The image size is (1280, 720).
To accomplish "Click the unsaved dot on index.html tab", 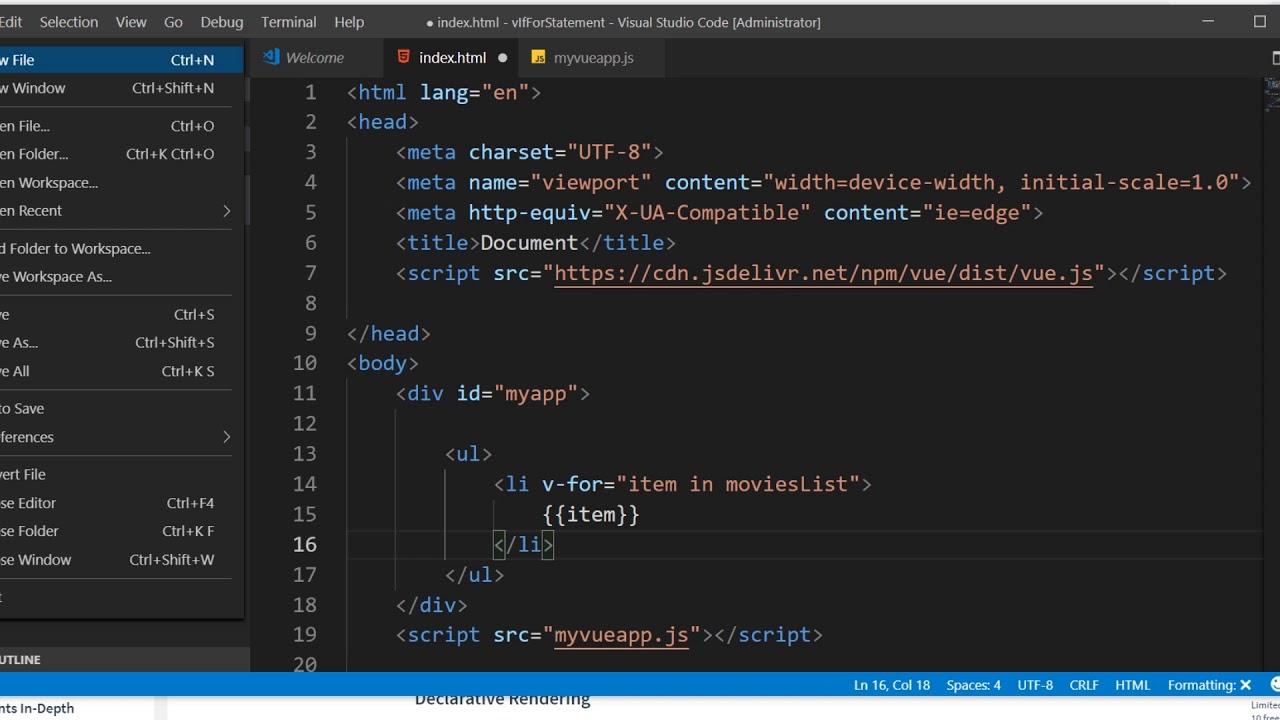I will [x=502, y=58].
